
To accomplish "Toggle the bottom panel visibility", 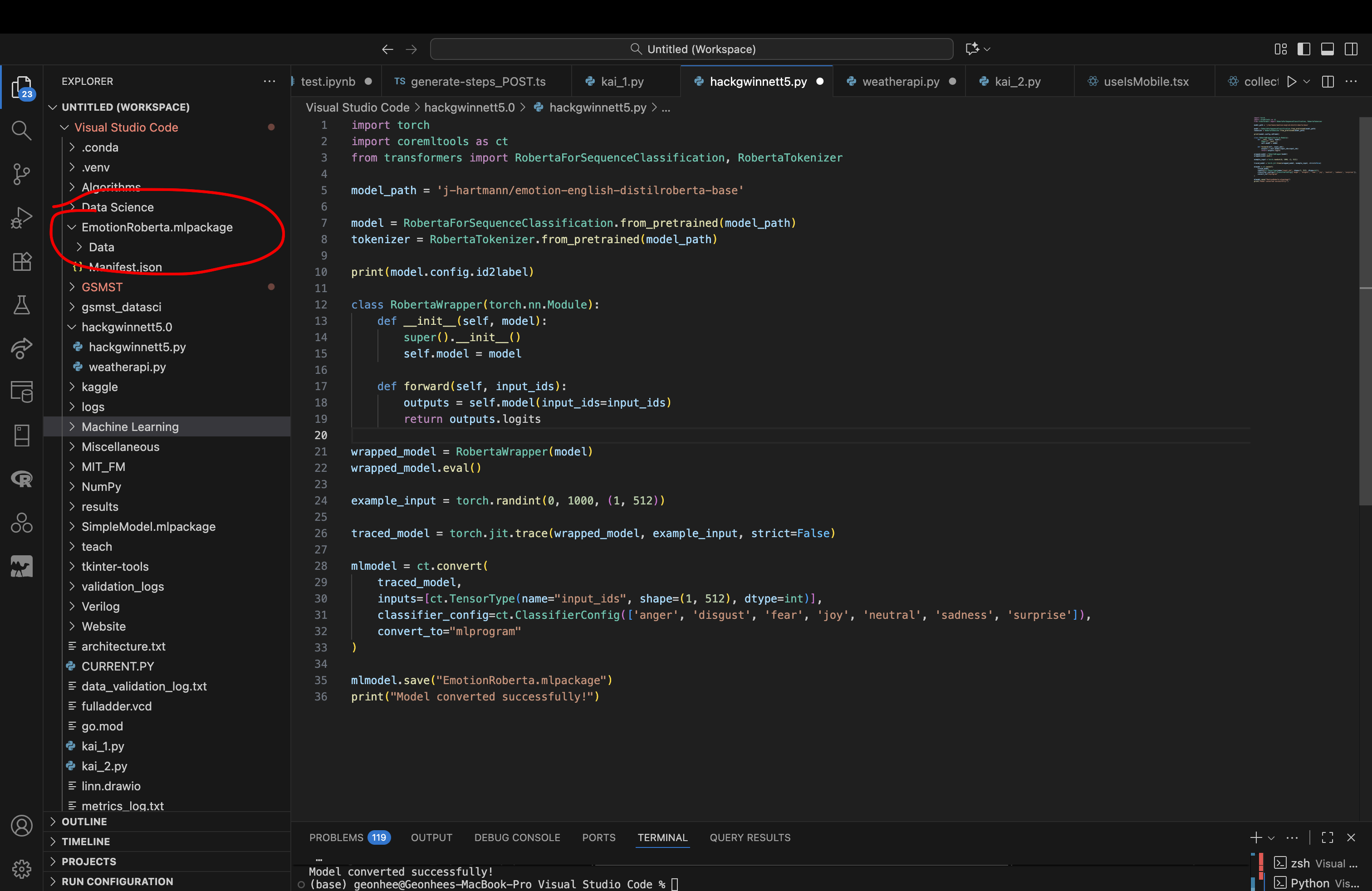I will 1327,49.
